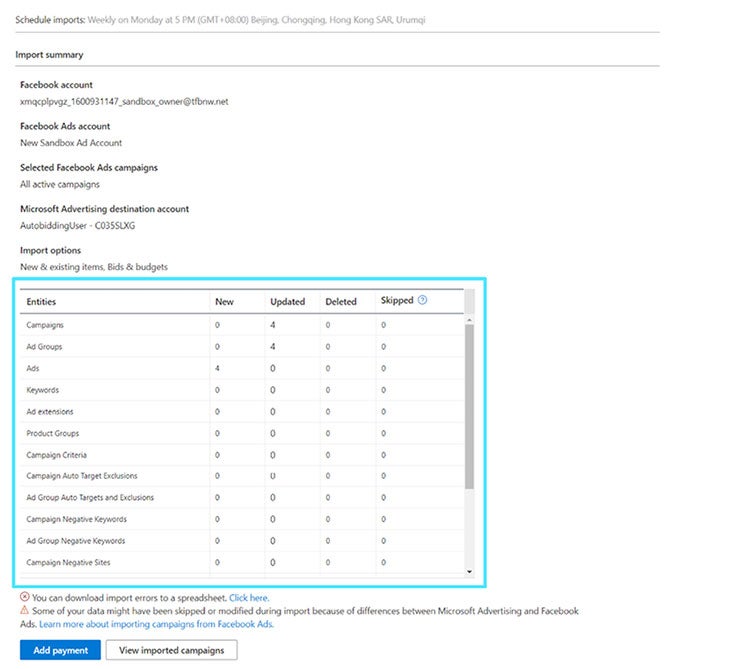The height and width of the screenshot is (669, 750).
Task: Select the Ad extensions row label
Action: pos(50,412)
